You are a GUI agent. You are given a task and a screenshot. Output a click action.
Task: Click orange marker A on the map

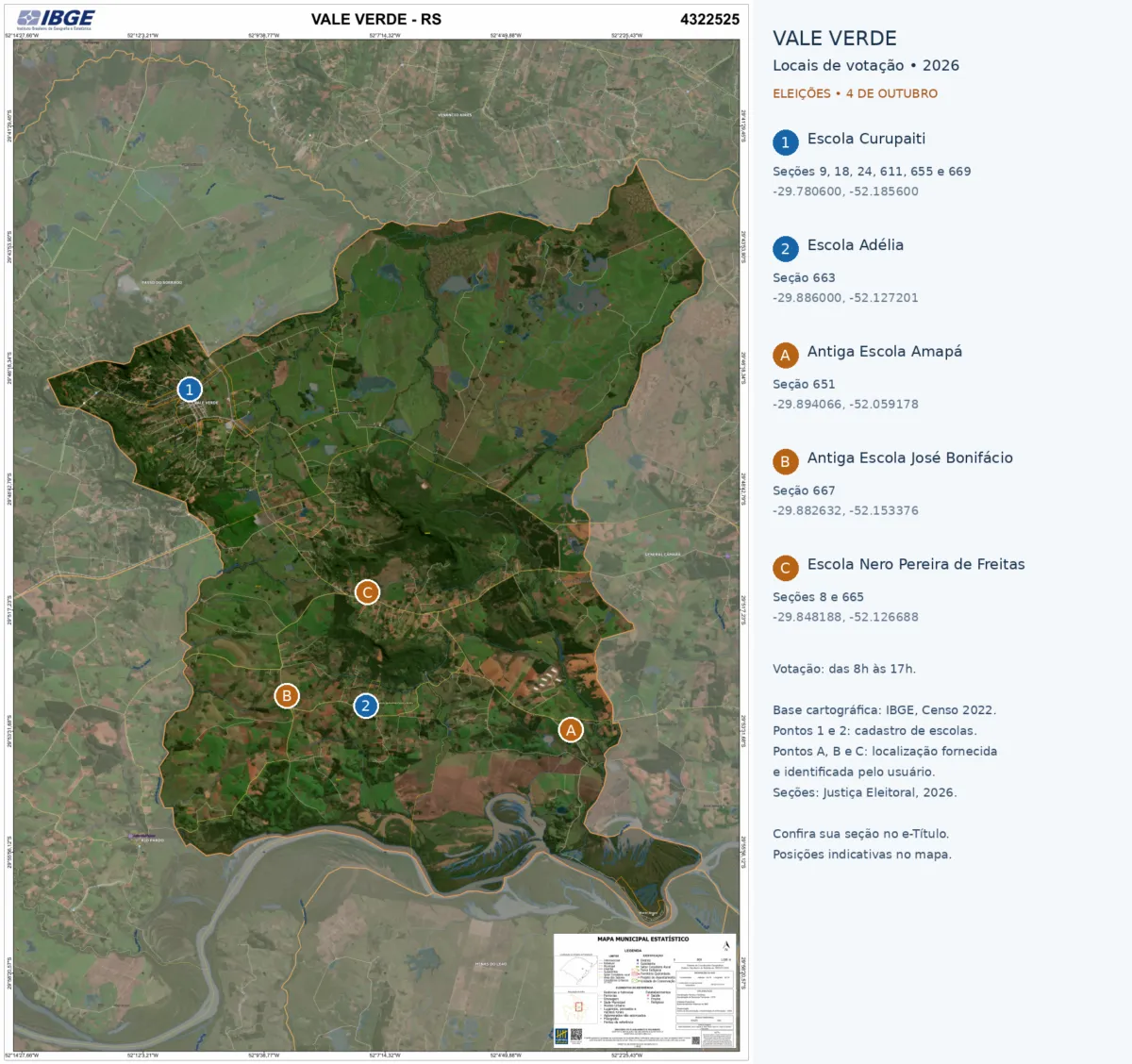click(571, 730)
